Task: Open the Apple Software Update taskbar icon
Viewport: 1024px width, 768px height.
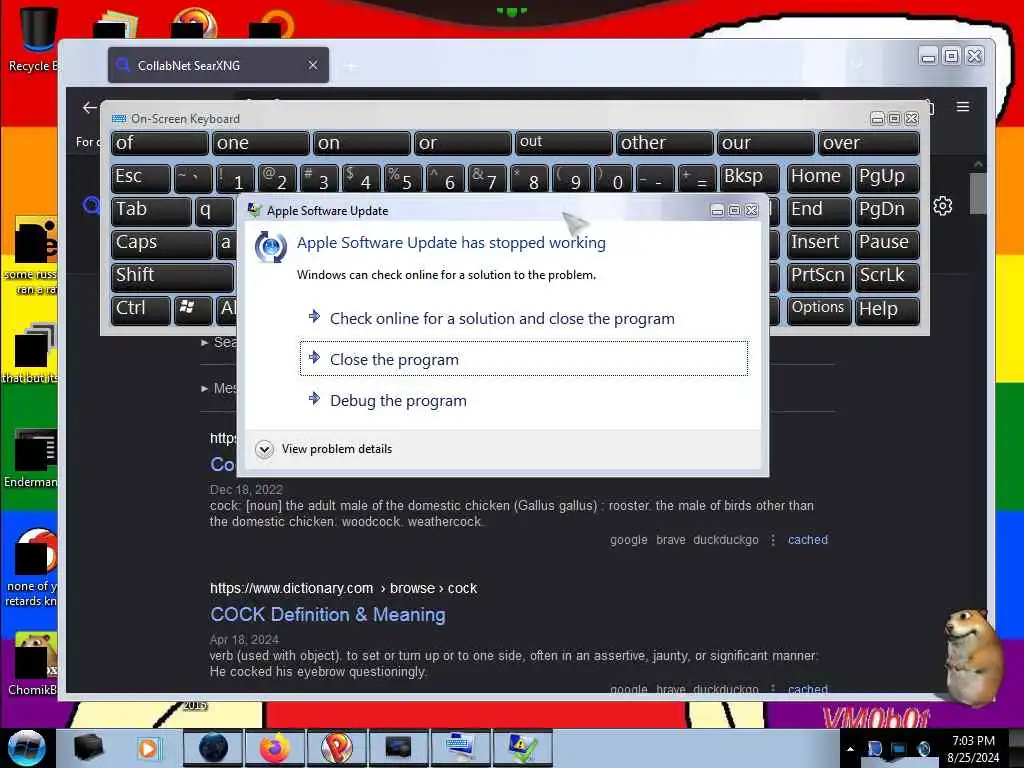Action: click(x=523, y=748)
